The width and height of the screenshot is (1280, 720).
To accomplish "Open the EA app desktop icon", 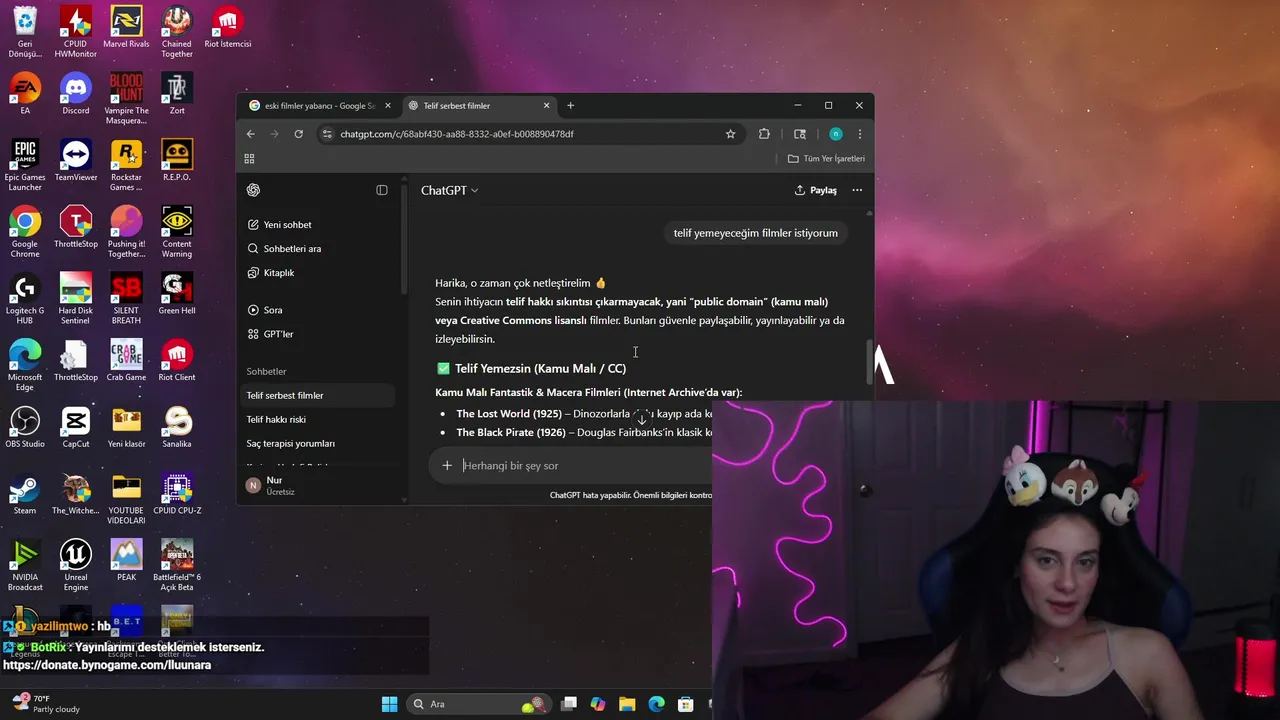I will (25, 94).
